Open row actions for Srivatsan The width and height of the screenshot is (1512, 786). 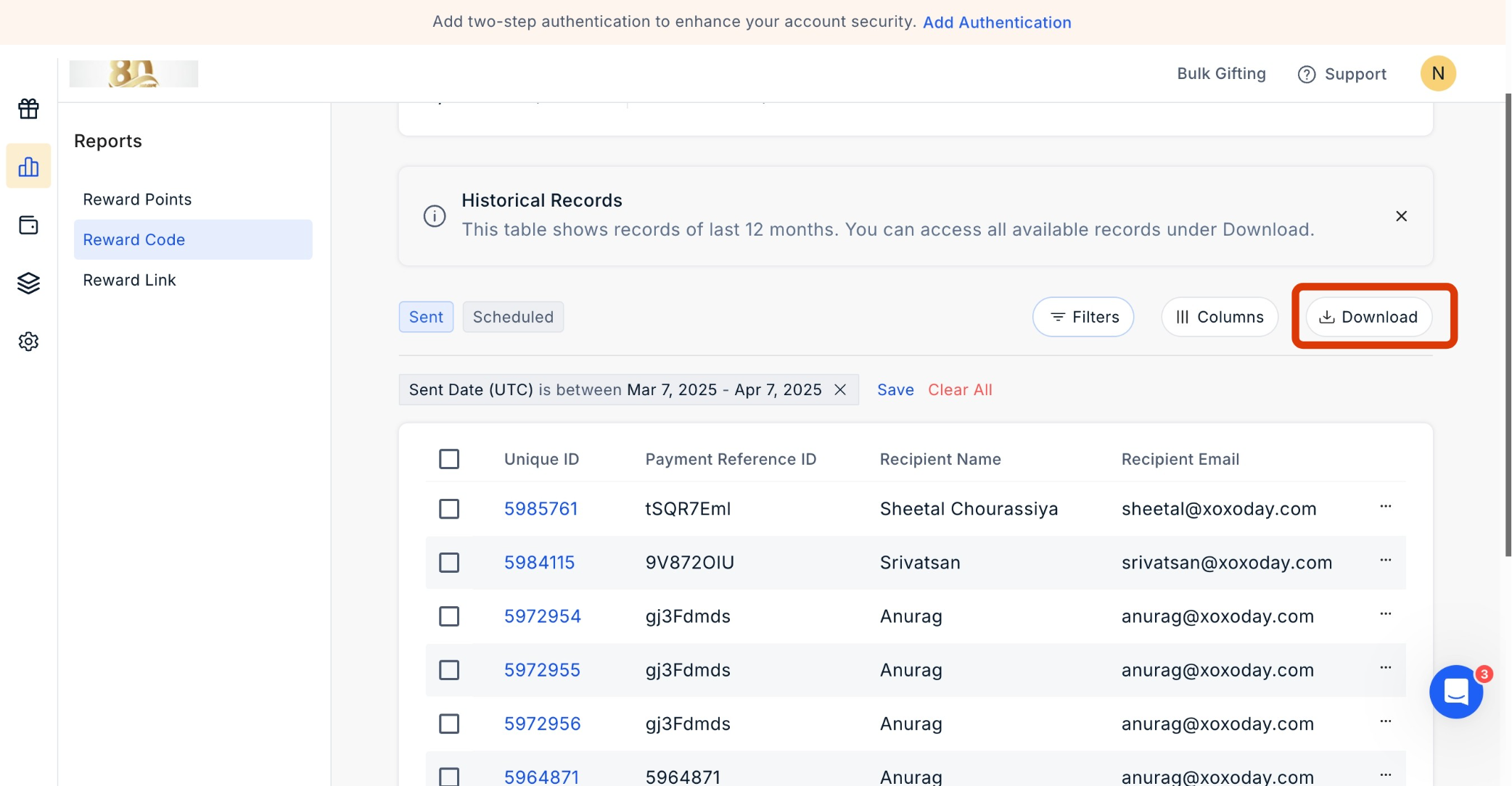coord(1385,560)
